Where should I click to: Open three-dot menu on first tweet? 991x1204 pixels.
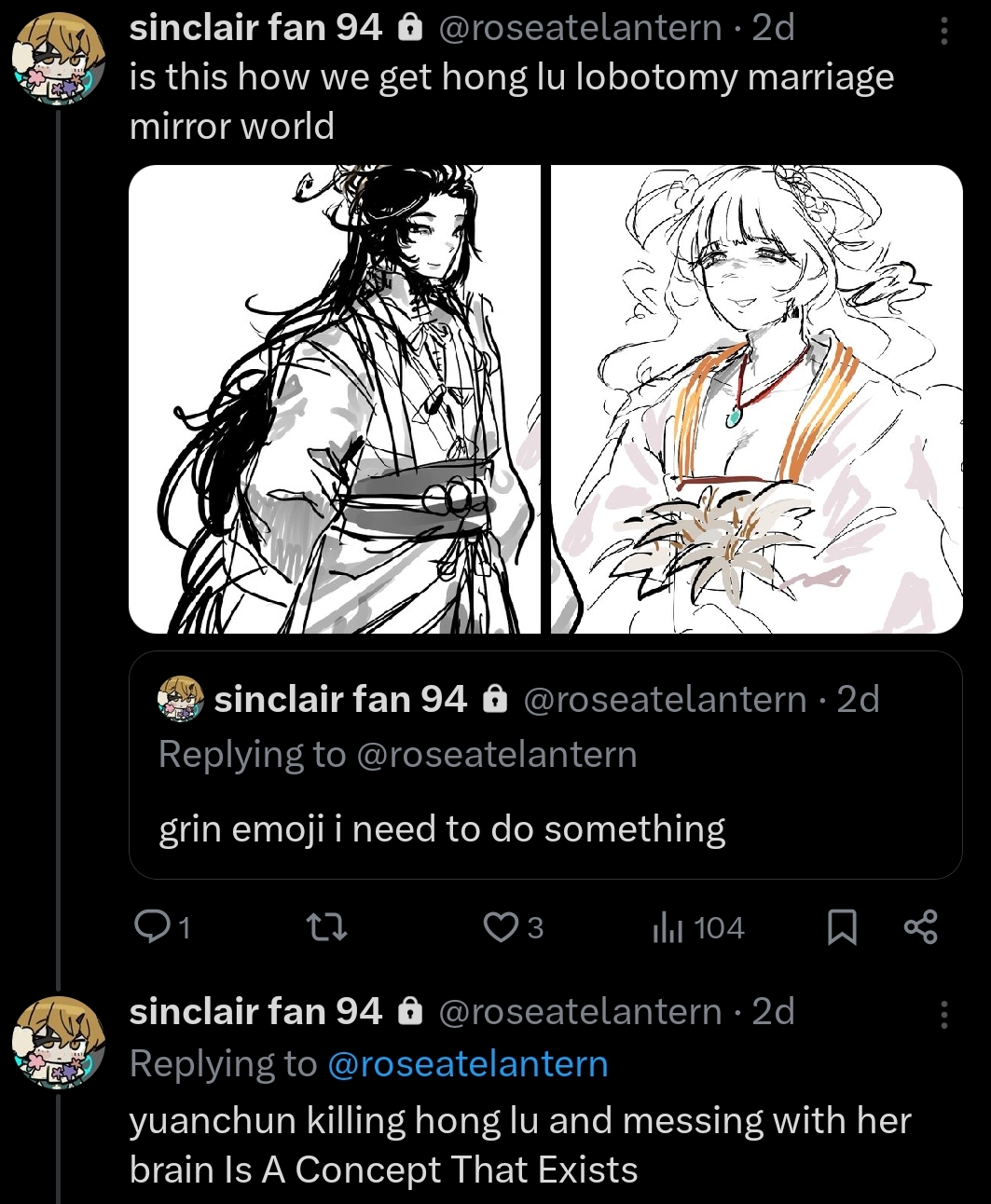(943, 31)
